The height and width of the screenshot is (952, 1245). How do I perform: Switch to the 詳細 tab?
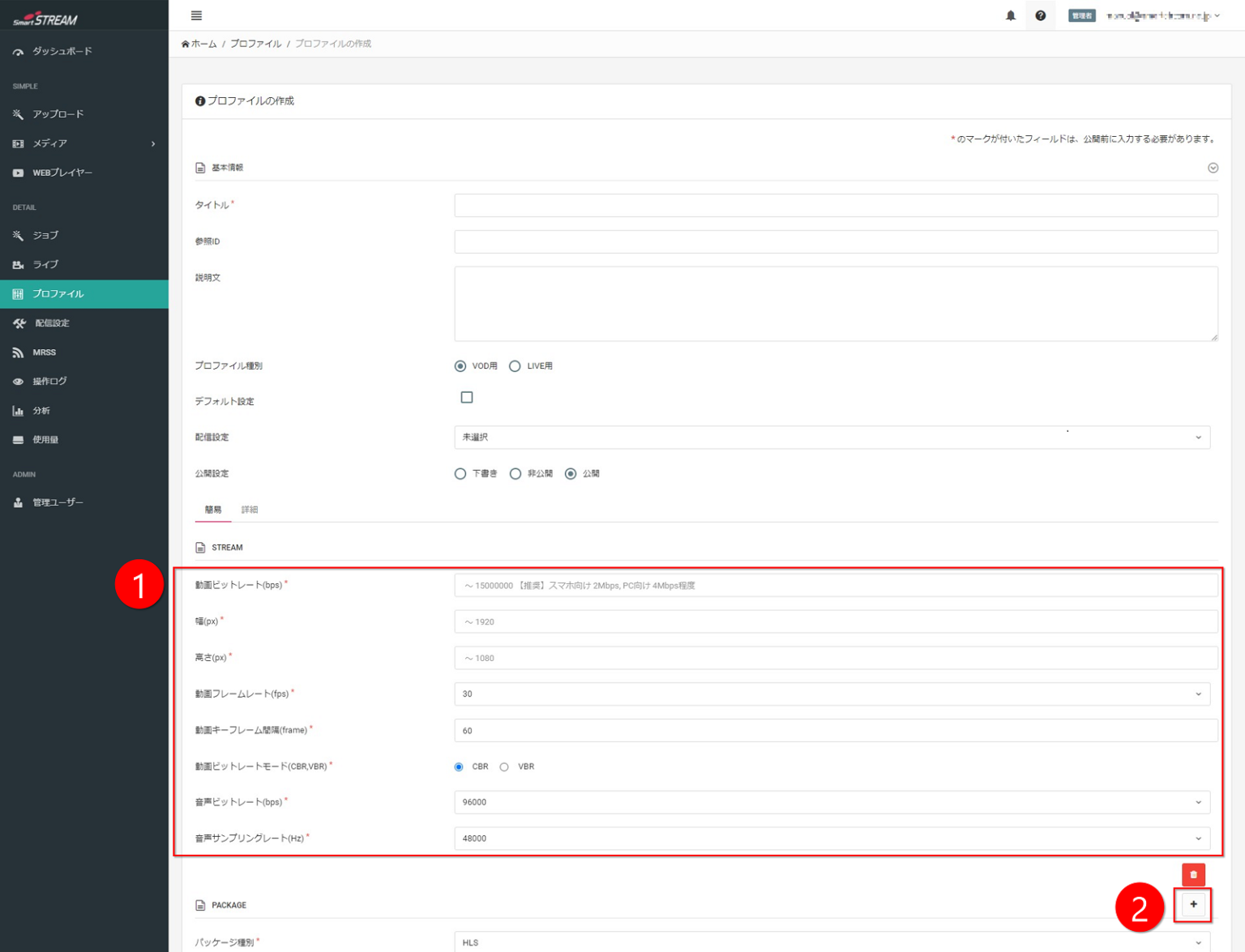(250, 510)
